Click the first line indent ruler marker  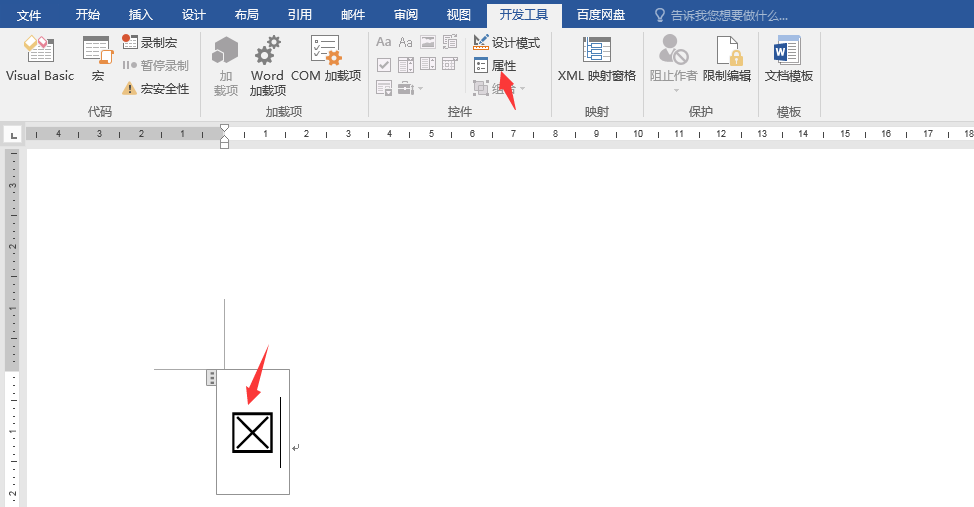click(x=224, y=128)
